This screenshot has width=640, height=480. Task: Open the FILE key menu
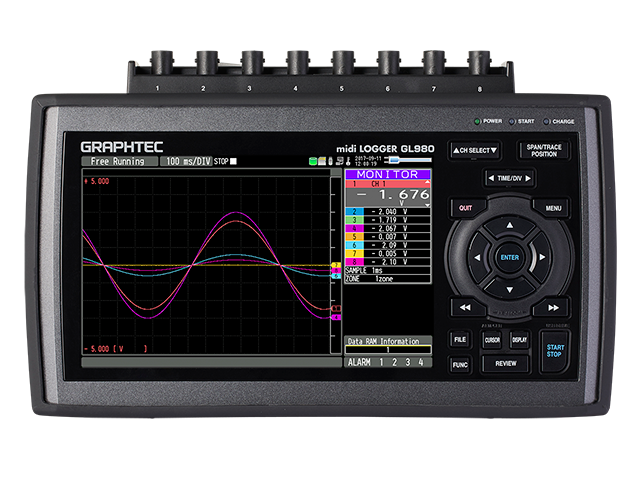coord(459,340)
